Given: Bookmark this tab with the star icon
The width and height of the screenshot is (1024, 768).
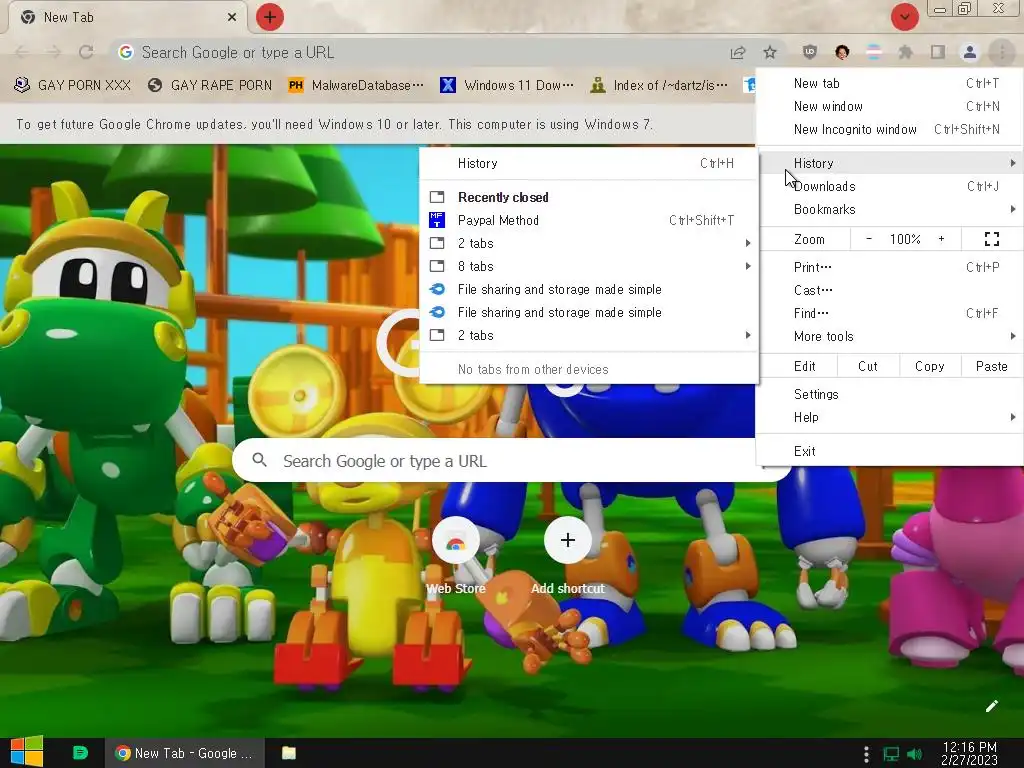Looking at the screenshot, I should [x=770, y=53].
